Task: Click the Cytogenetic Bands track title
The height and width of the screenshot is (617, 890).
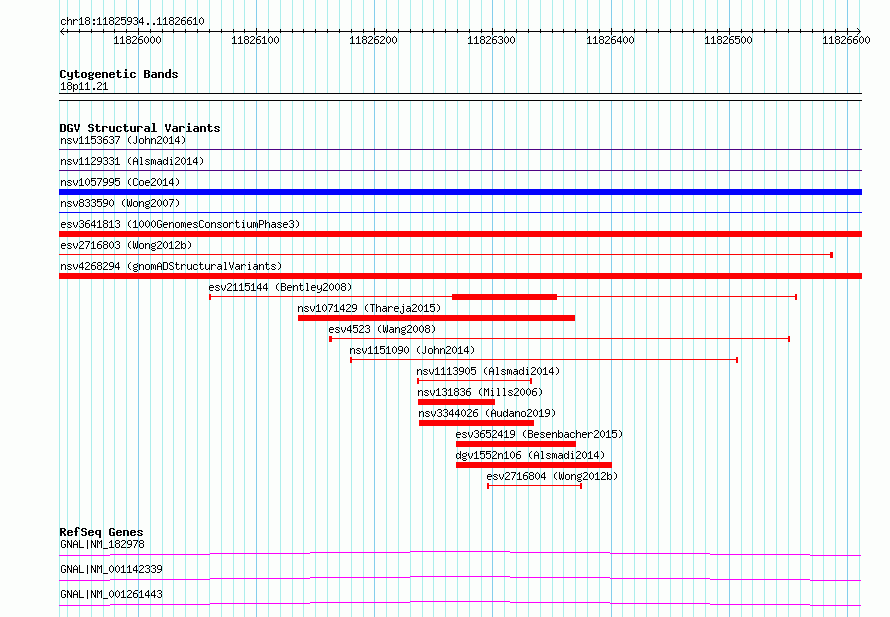Action: (x=119, y=74)
